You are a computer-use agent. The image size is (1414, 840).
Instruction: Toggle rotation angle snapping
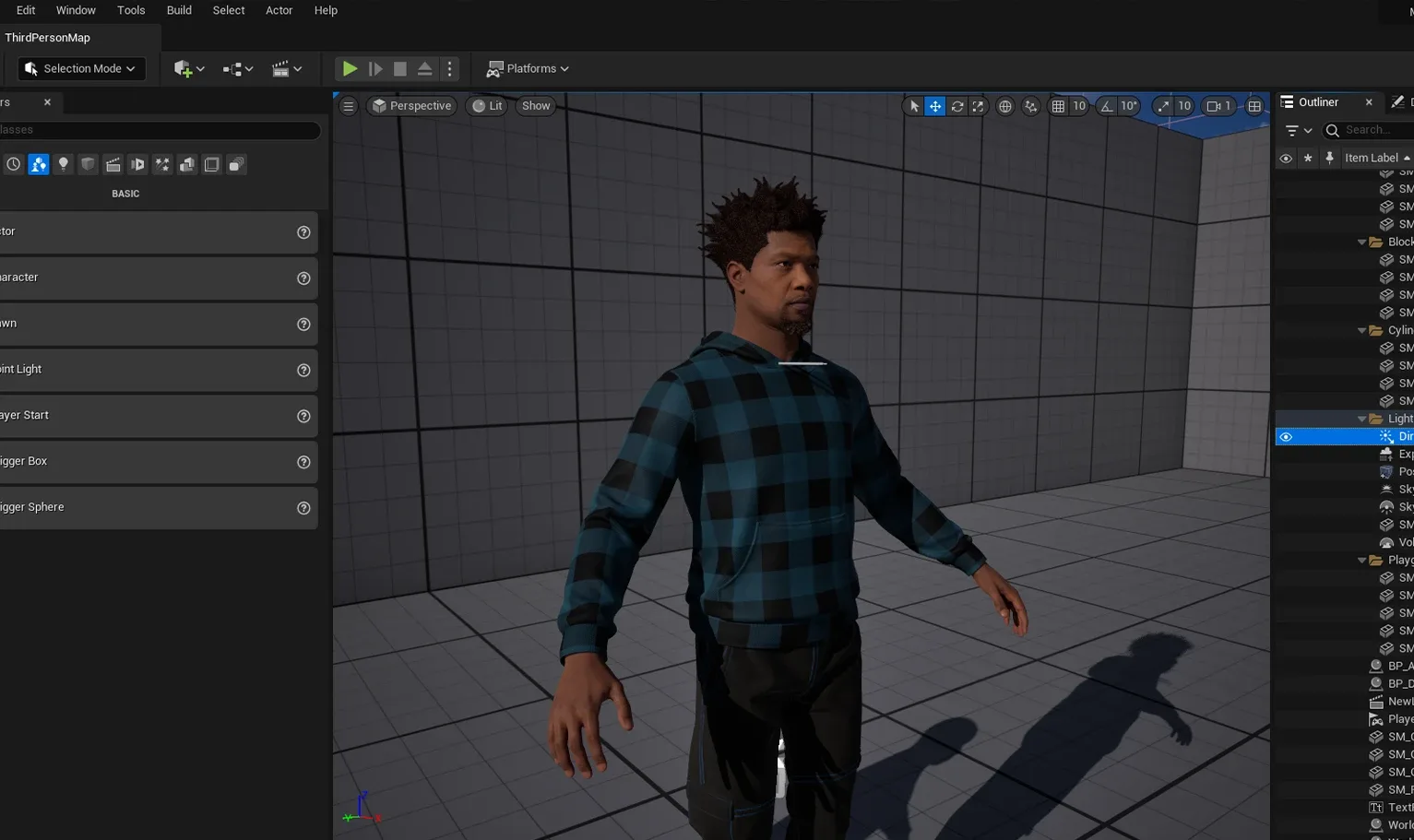pyautogui.click(x=1107, y=106)
